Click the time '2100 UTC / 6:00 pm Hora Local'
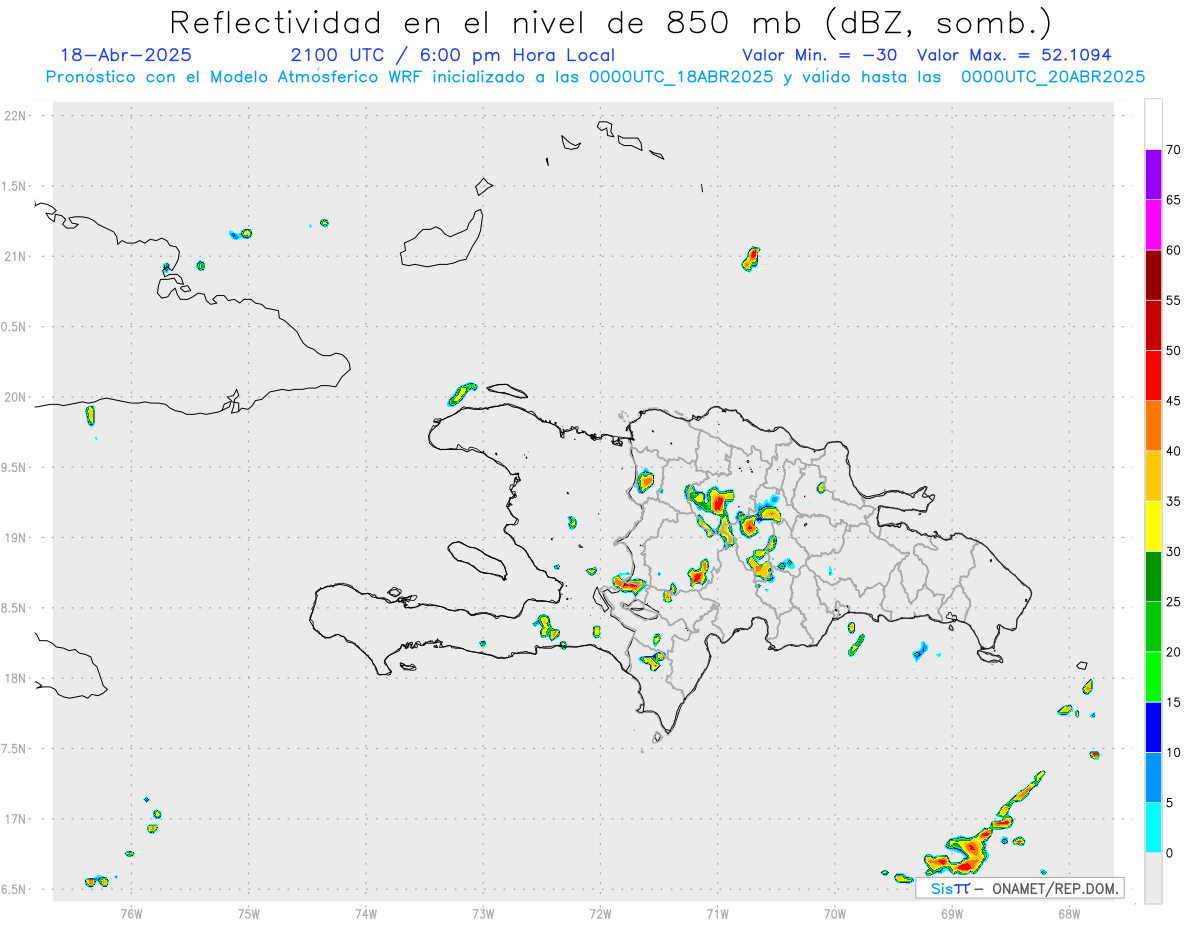Image resolution: width=1200 pixels, height=927 pixels. point(453,55)
